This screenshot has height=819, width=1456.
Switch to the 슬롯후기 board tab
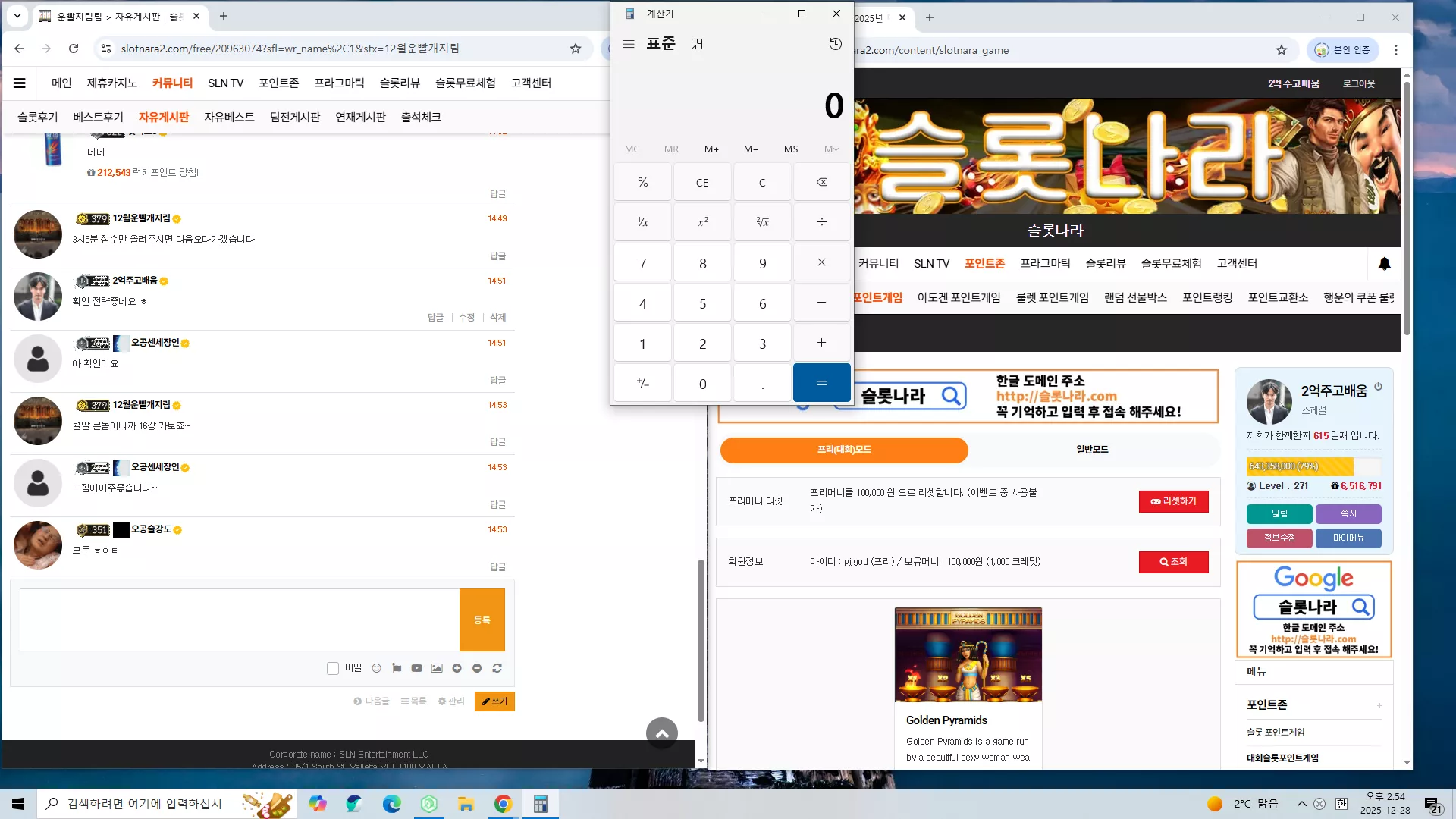37,117
